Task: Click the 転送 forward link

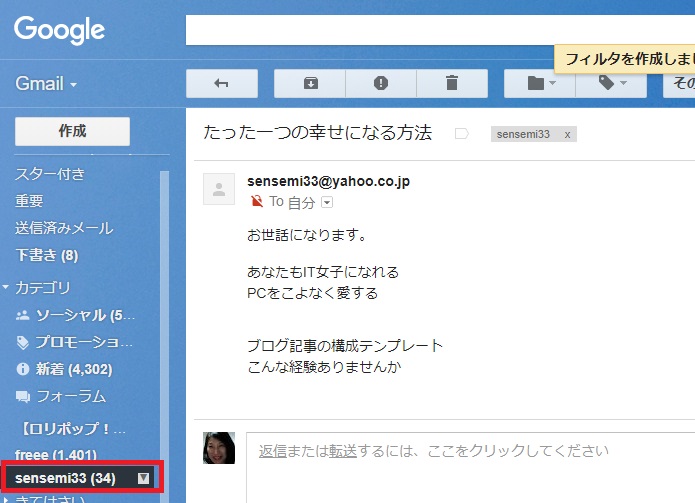Action: coord(343,451)
